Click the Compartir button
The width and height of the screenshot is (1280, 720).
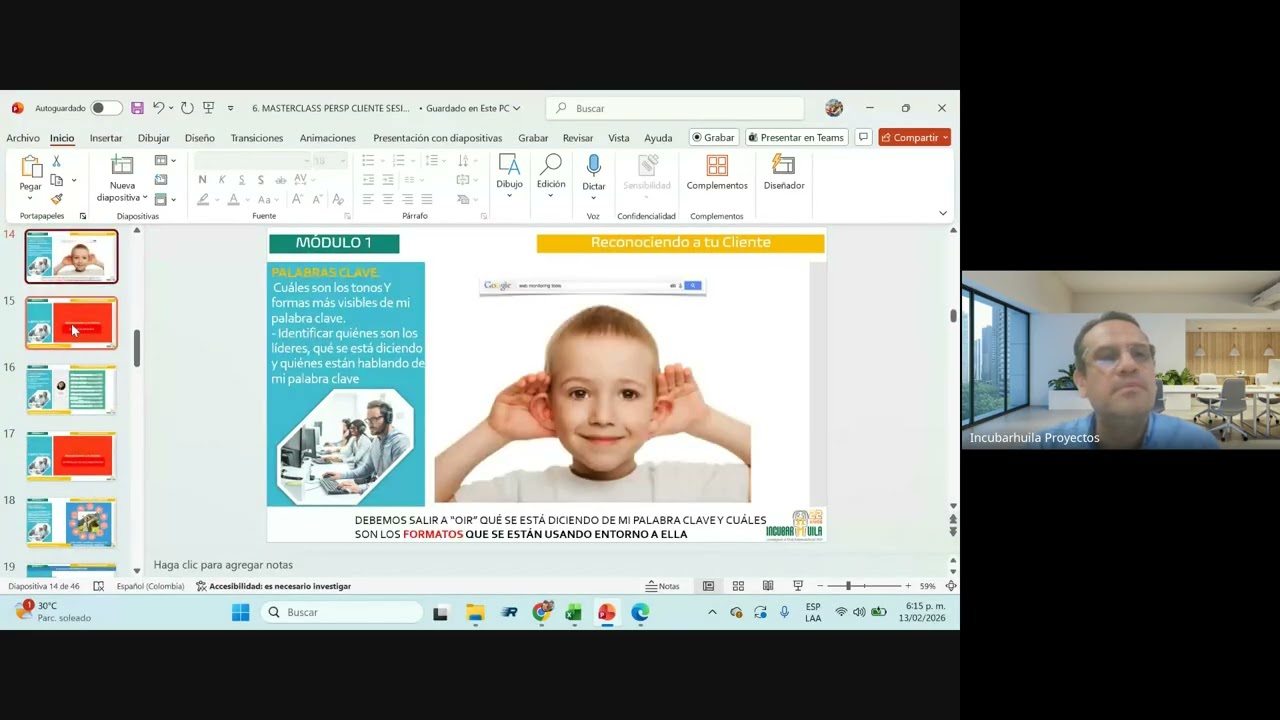click(x=914, y=138)
